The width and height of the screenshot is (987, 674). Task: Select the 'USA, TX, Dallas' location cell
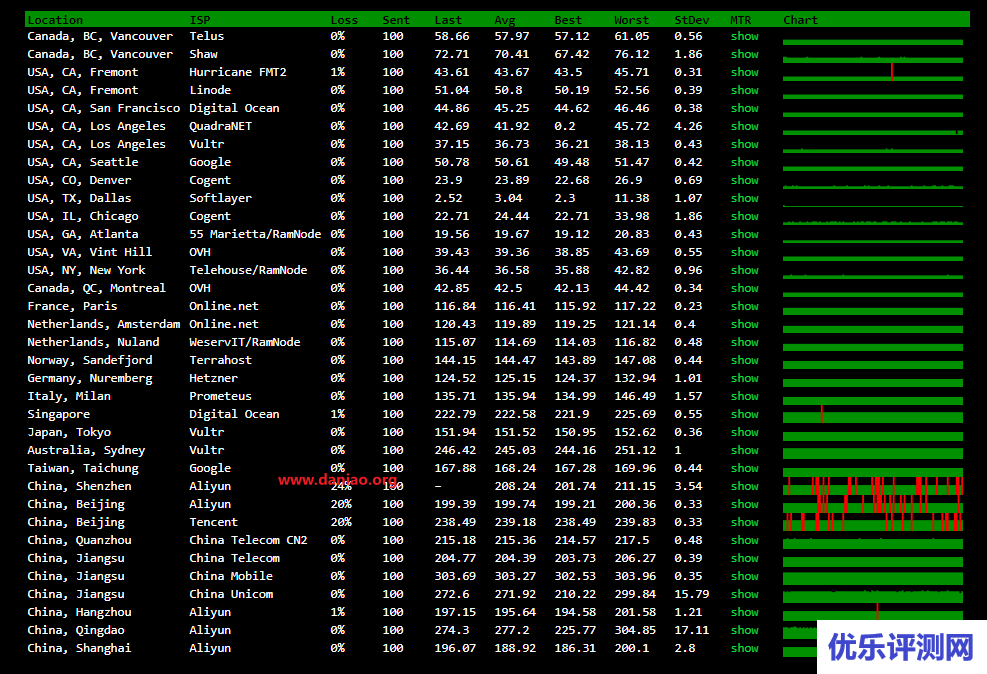[79, 198]
